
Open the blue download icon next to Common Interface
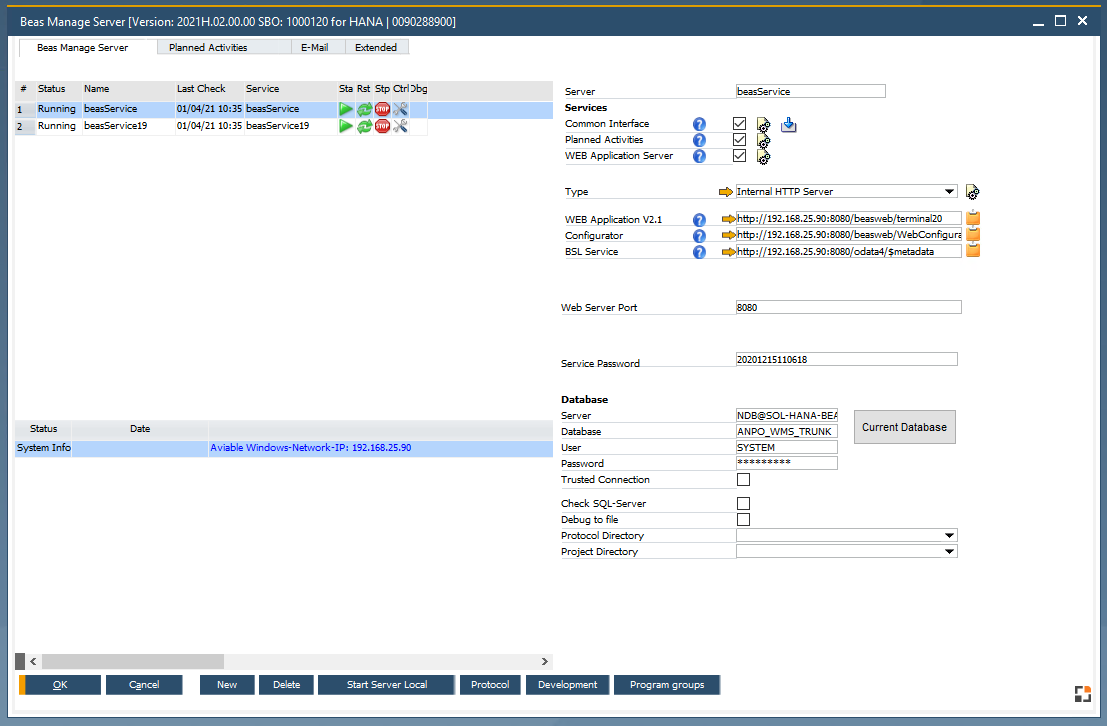[789, 124]
